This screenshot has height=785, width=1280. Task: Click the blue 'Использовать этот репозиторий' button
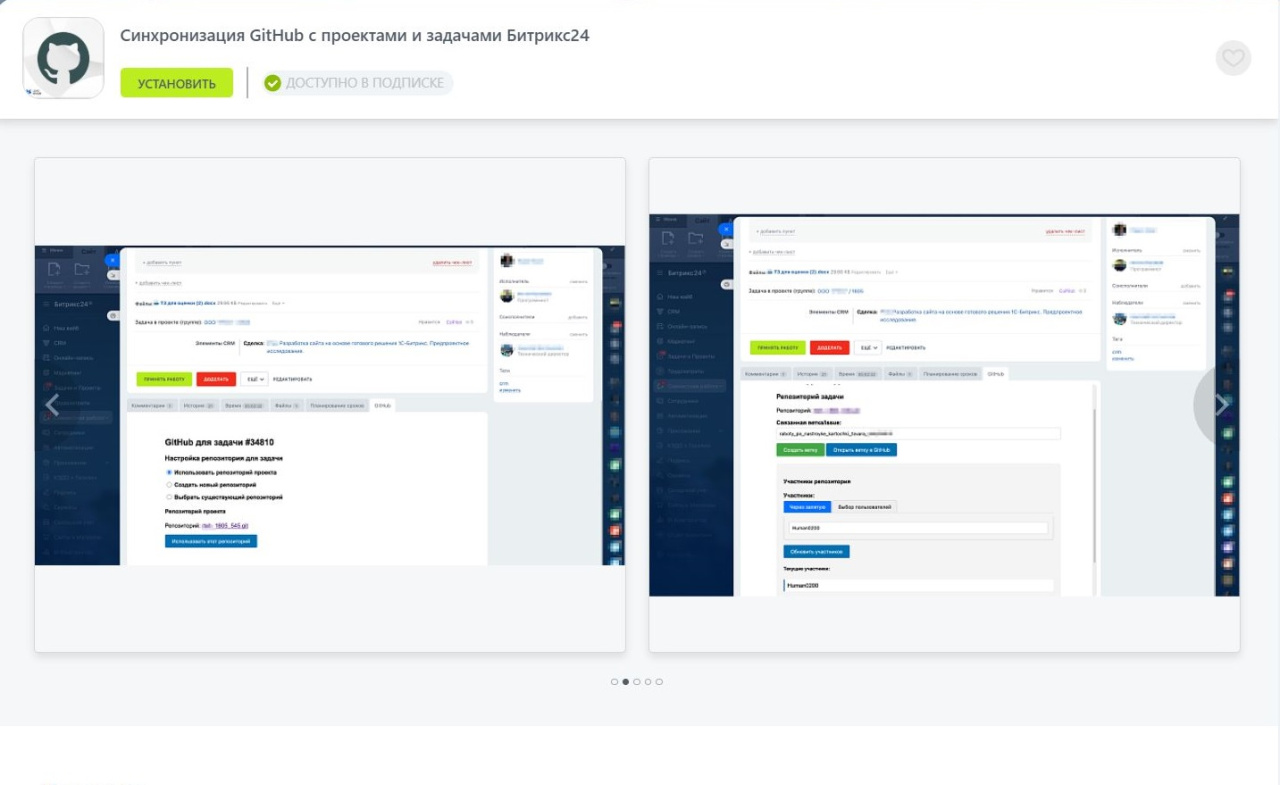(x=211, y=541)
